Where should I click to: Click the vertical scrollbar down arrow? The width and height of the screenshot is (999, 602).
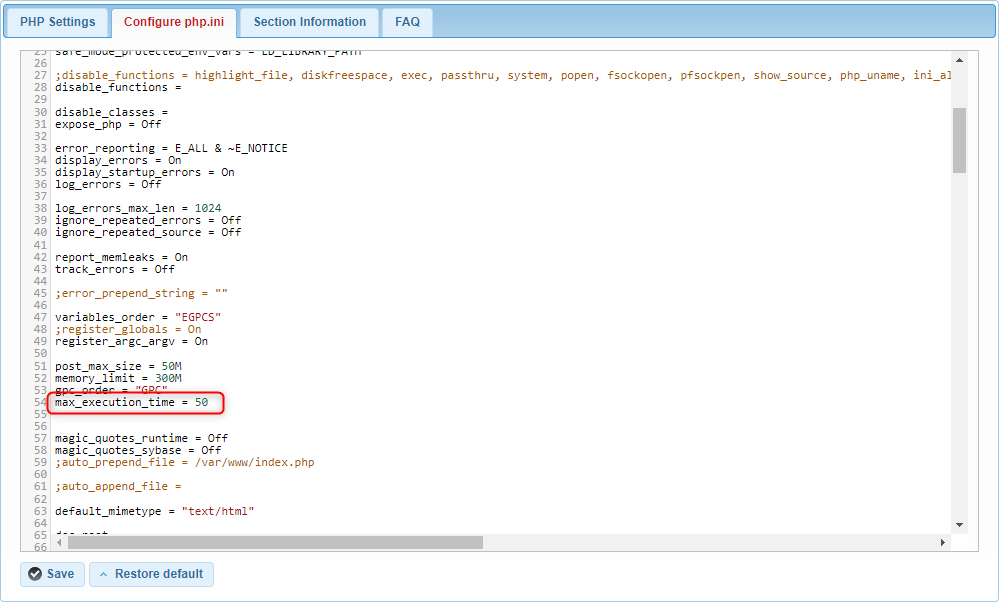point(960,524)
